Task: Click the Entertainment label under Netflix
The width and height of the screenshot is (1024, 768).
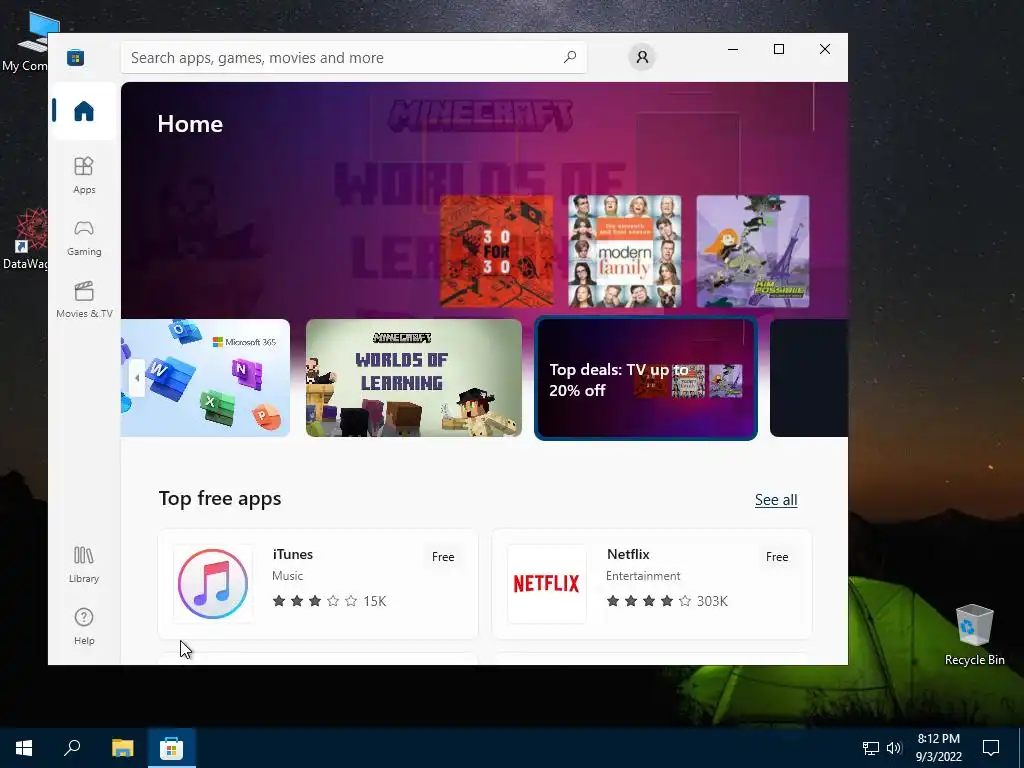Action: [x=643, y=576]
